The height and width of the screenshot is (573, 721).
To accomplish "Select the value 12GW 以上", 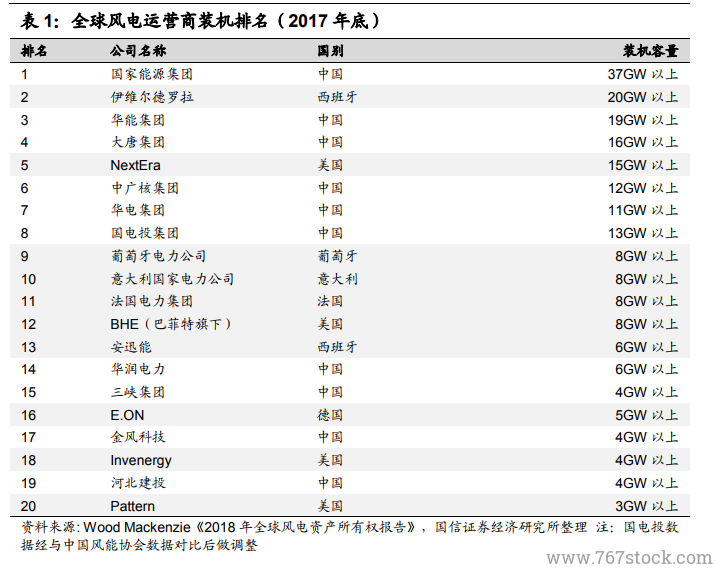I will coord(643,188).
